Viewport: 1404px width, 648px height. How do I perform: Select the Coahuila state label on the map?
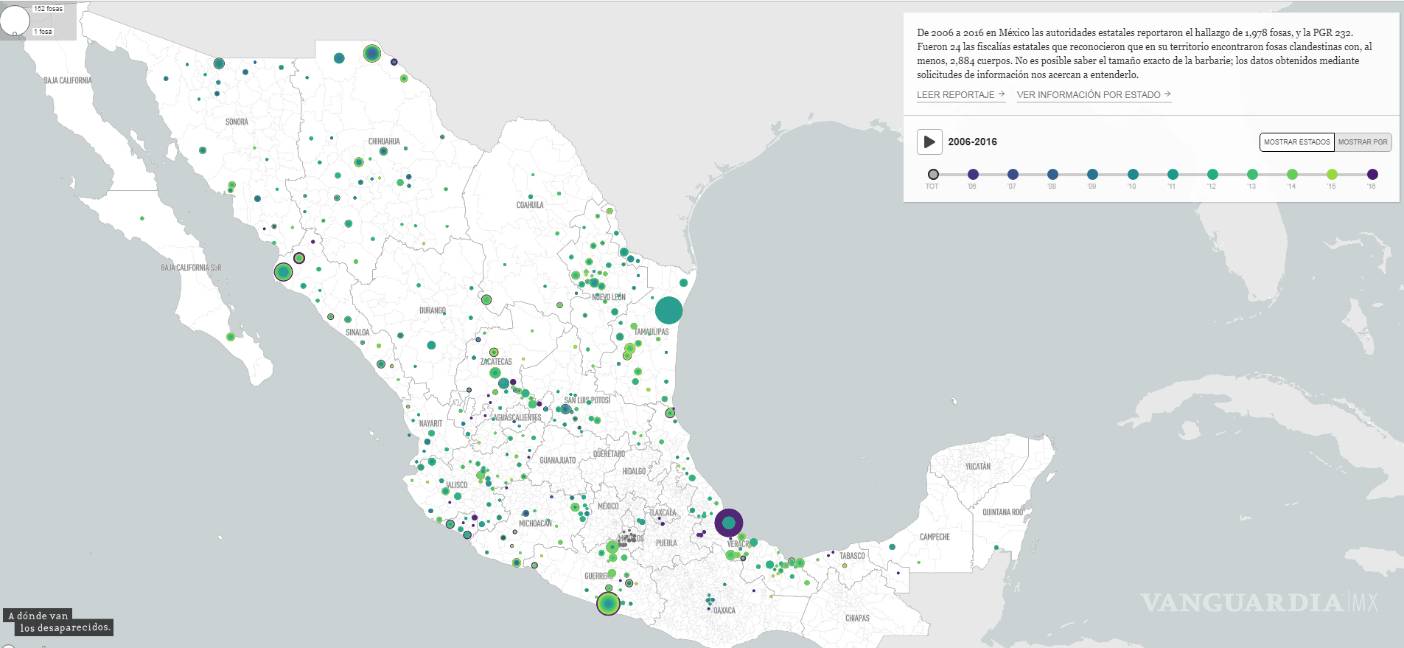pyautogui.click(x=530, y=205)
